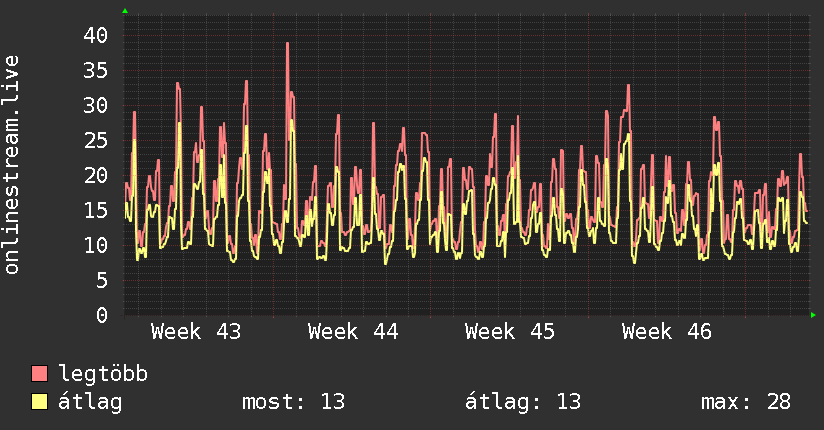Click the 'max: 28' value

pyautogui.click(x=746, y=402)
